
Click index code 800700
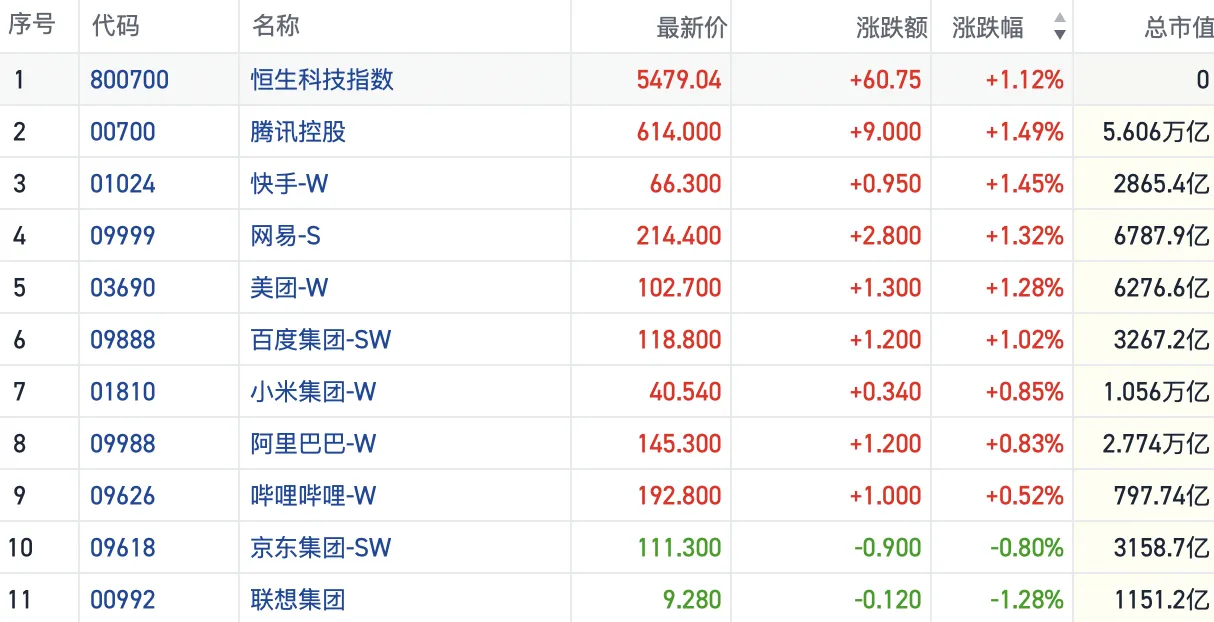click(x=129, y=80)
